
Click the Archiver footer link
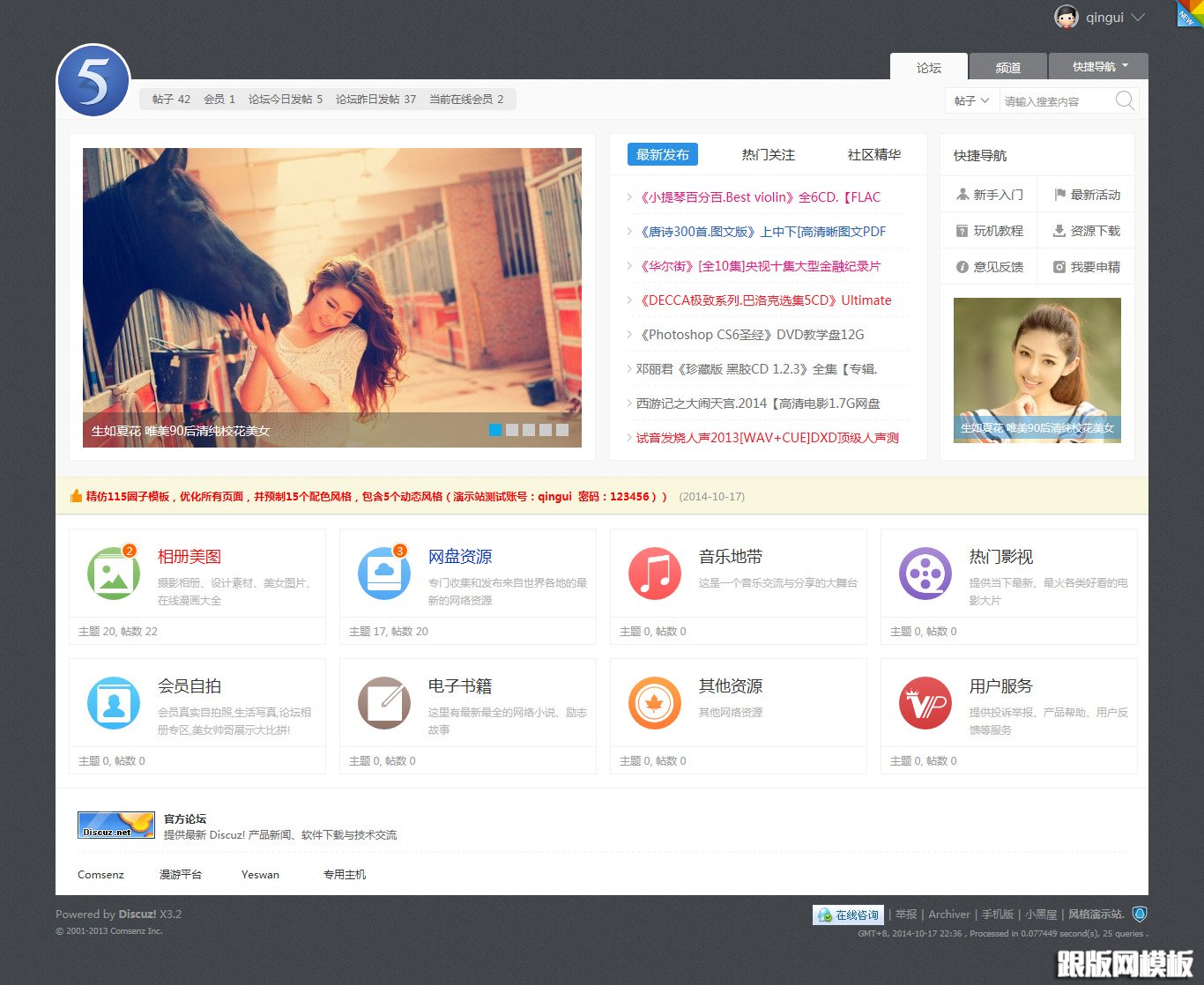point(948,915)
